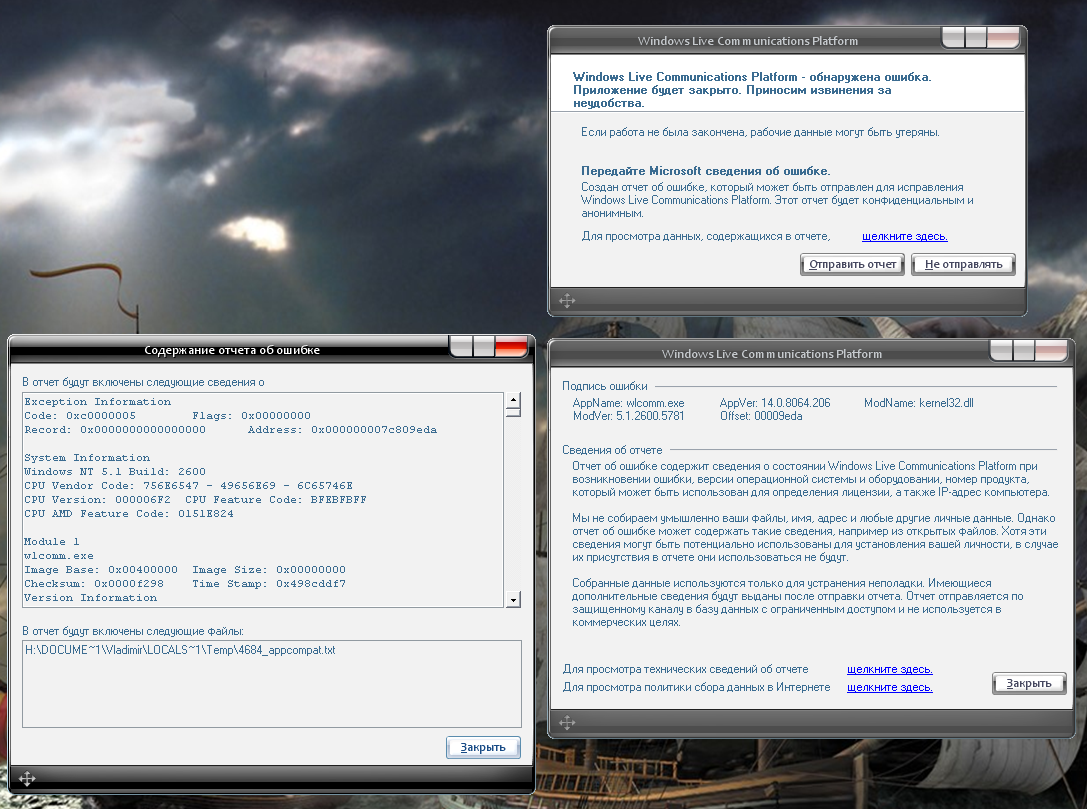1087x809 pixels.
Task: Click move handle icon in 'Подпись ошибки' window
Action: pyautogui.click(x=566, y=722)
